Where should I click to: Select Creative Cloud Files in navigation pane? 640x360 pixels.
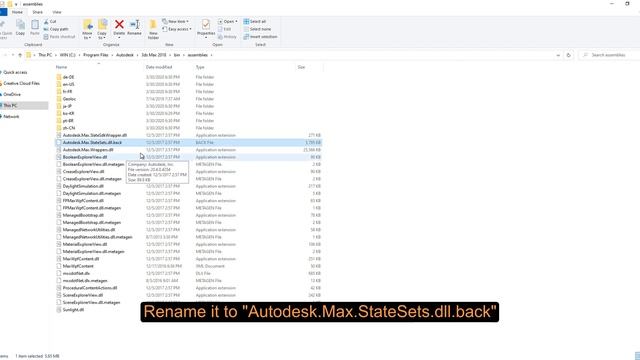click(x=22, y=83)
